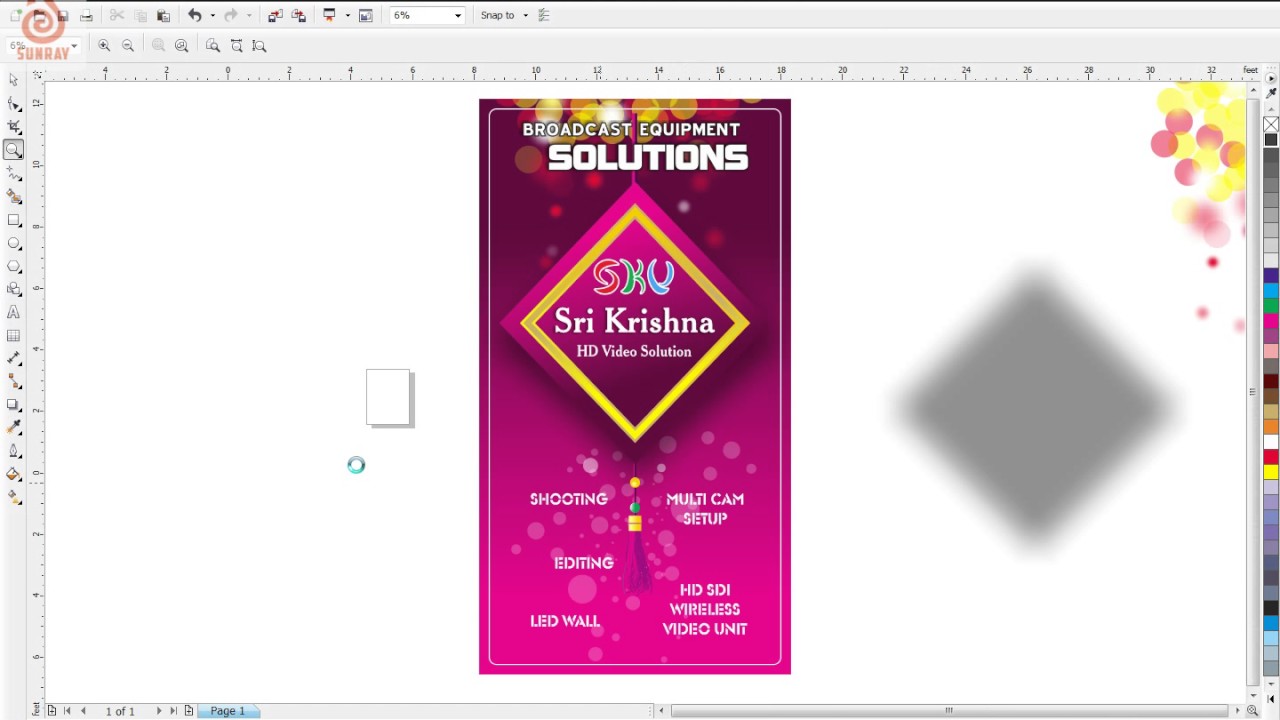1280x720 pixels.
Task: Open the Fill tool flyout
Action: point(13,474)
